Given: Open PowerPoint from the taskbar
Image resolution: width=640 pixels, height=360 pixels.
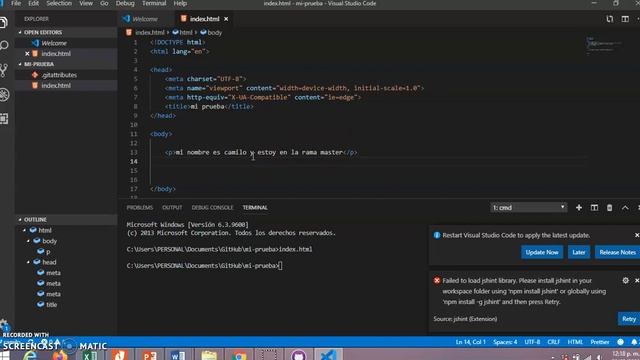Looking at the screenshot, I should pos(149,355).
